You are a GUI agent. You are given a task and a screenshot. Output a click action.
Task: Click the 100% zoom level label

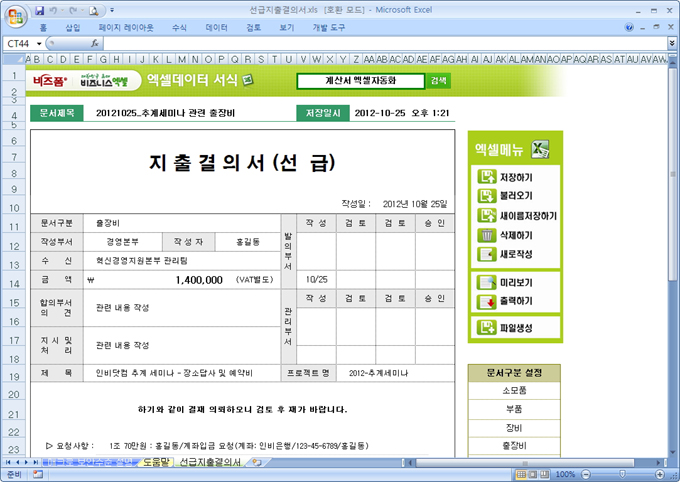click(565, 474)
